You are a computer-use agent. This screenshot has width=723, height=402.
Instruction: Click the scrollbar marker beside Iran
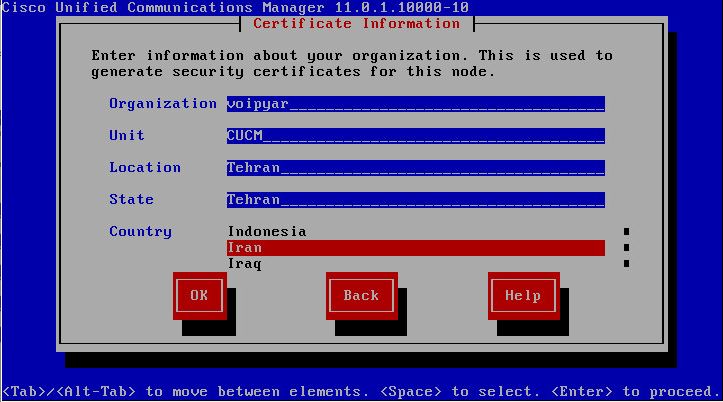point(626,248)
